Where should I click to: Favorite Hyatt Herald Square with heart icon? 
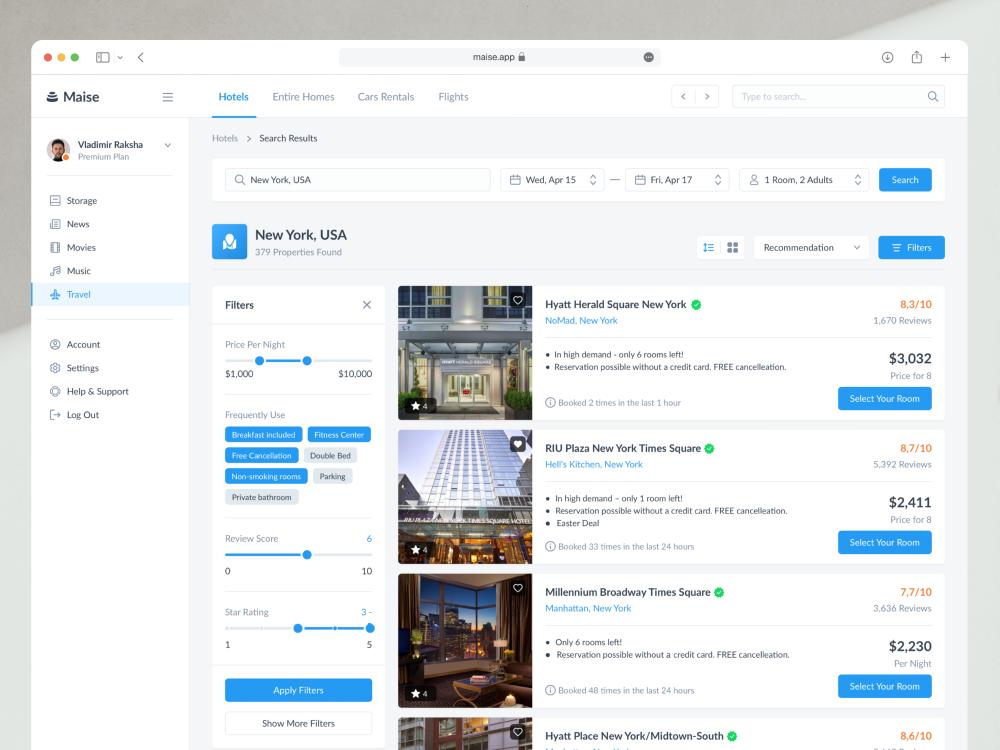[518, 300]
